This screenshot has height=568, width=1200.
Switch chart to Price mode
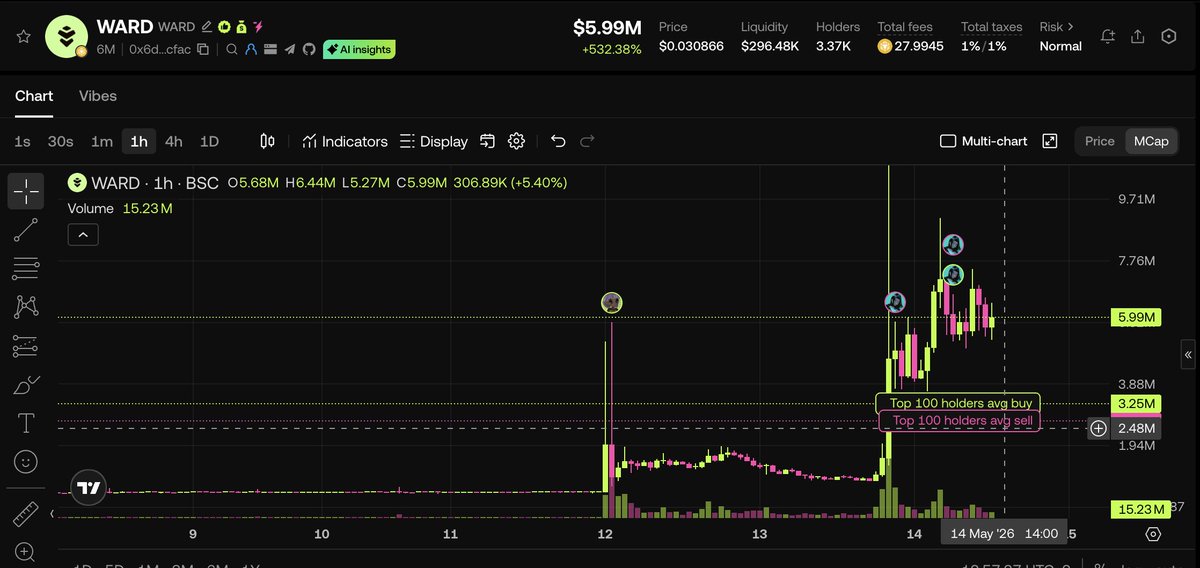(x=1100, y=141)
